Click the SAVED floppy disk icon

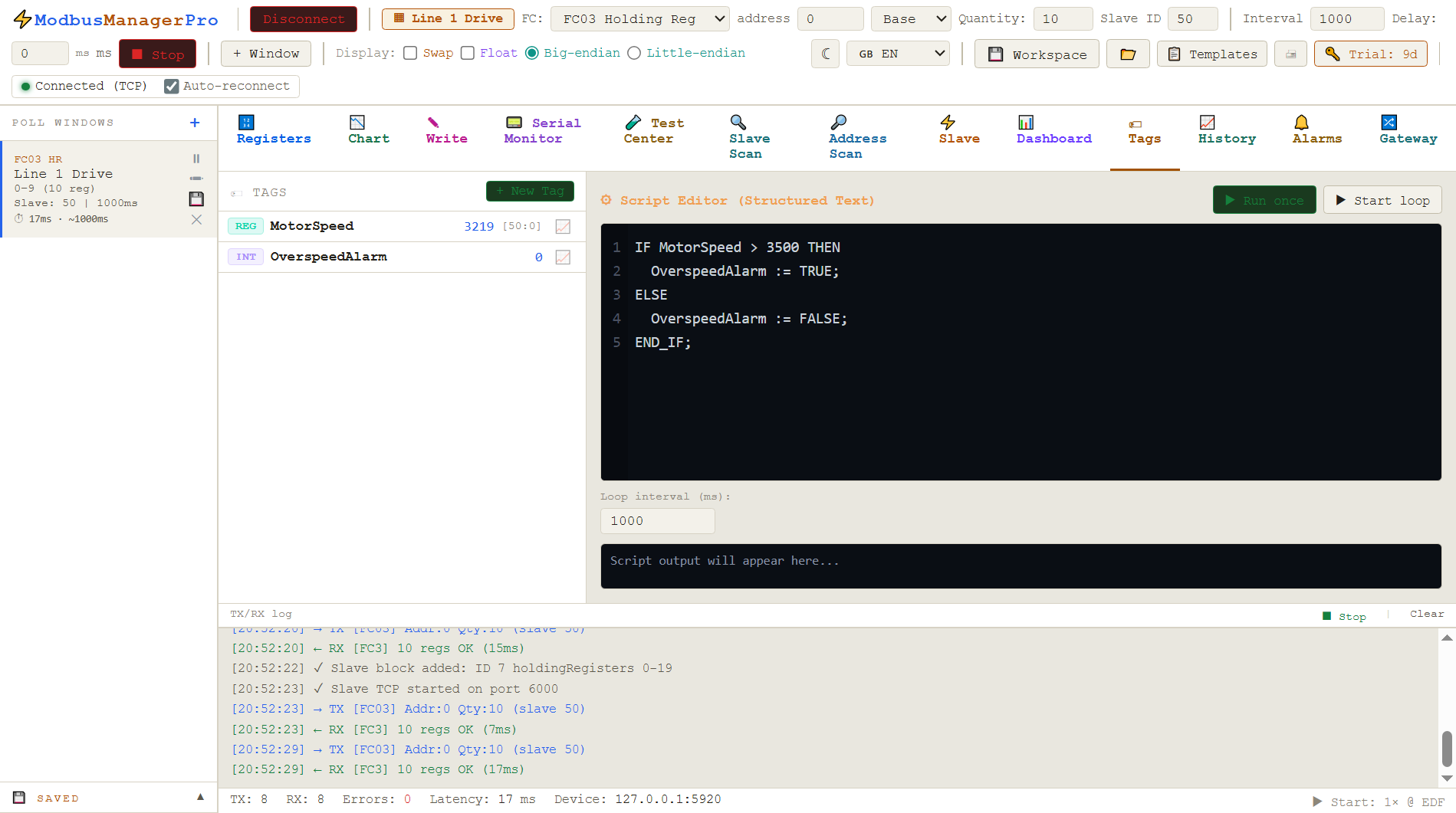click(19, 798)
